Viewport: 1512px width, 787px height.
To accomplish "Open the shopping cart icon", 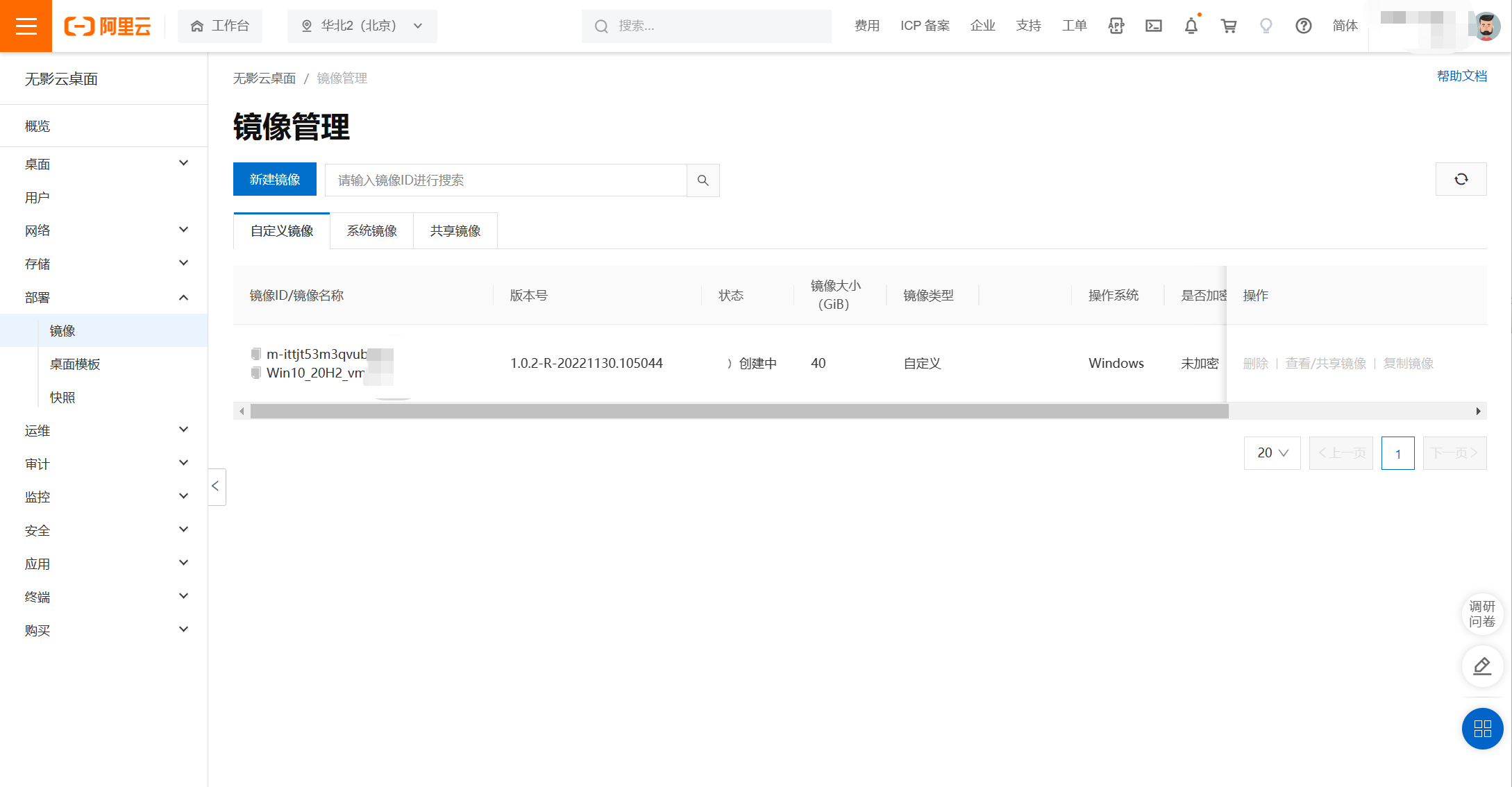I will coord(1228,26).
